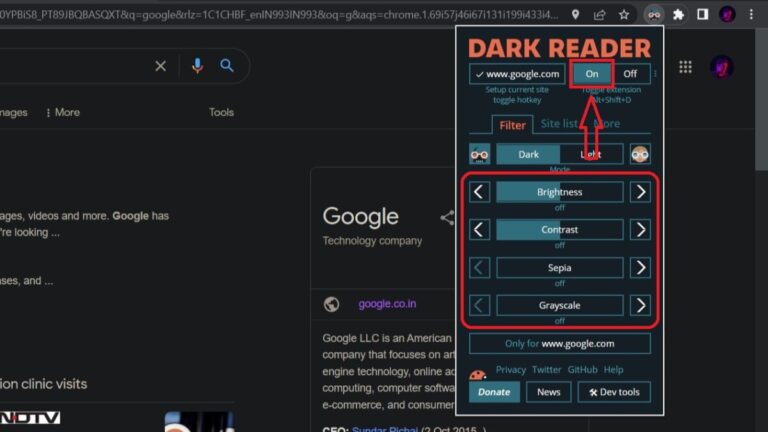Bookmark this page with the star icon
Viewport: 768px width, 432px height.
point(624,15)
